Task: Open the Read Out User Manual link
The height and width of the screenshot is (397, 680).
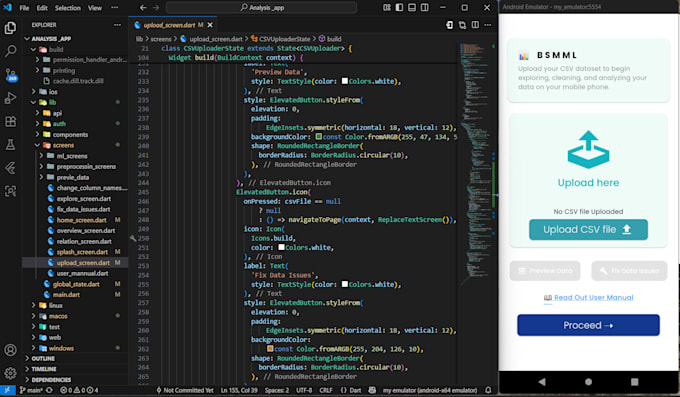Action: click(588, 298)
